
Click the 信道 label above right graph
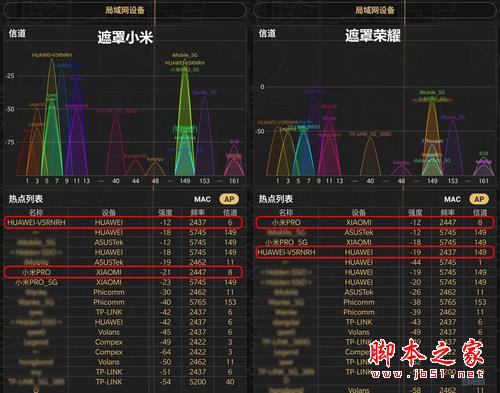267,33
